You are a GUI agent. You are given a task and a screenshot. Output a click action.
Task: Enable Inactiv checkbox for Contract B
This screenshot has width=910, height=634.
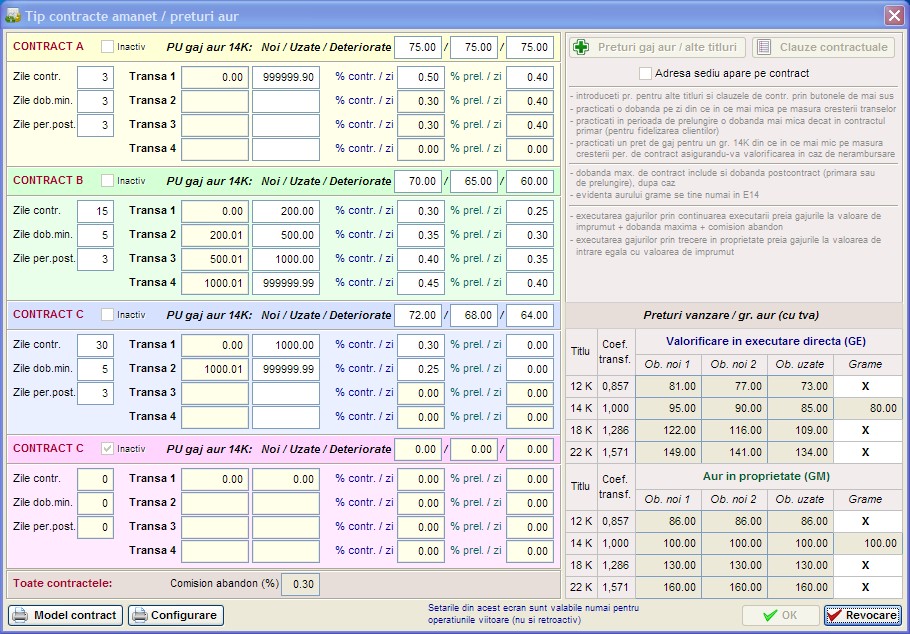107,181
